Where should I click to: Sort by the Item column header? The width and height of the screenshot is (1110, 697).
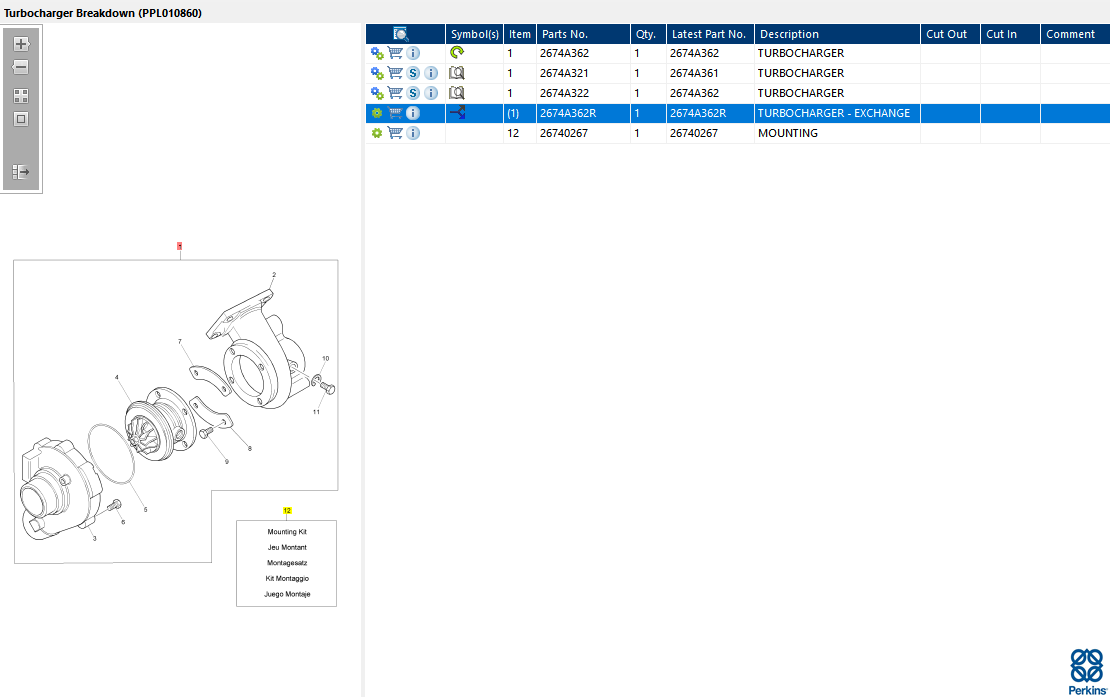pyautogui.click(x=520, y=34)
